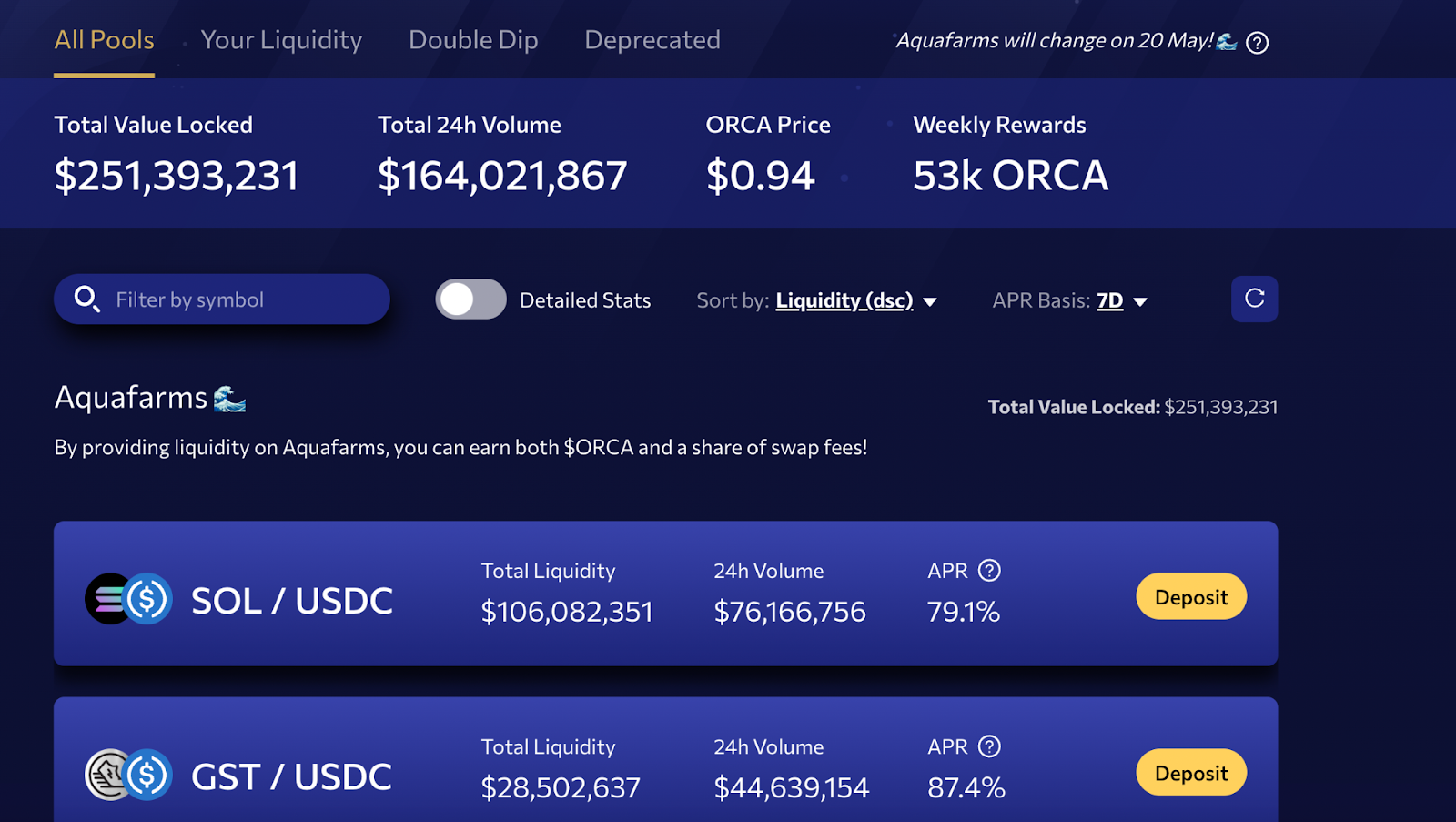Click the APR help icon in GST / USDC row
This screenshot has height=822, width=1456.
pyautogui.click(x=989, y=746)
